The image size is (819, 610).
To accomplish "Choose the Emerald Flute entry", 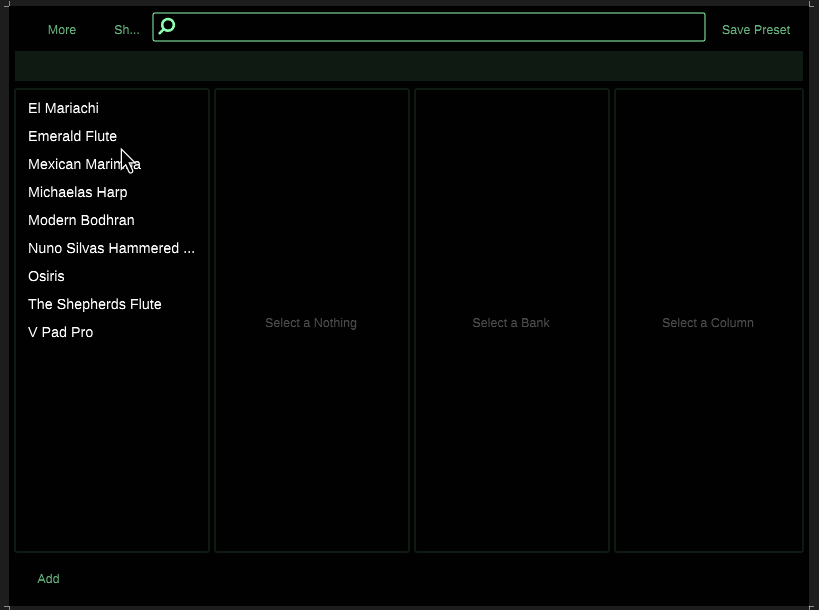I will coord(72,136).
